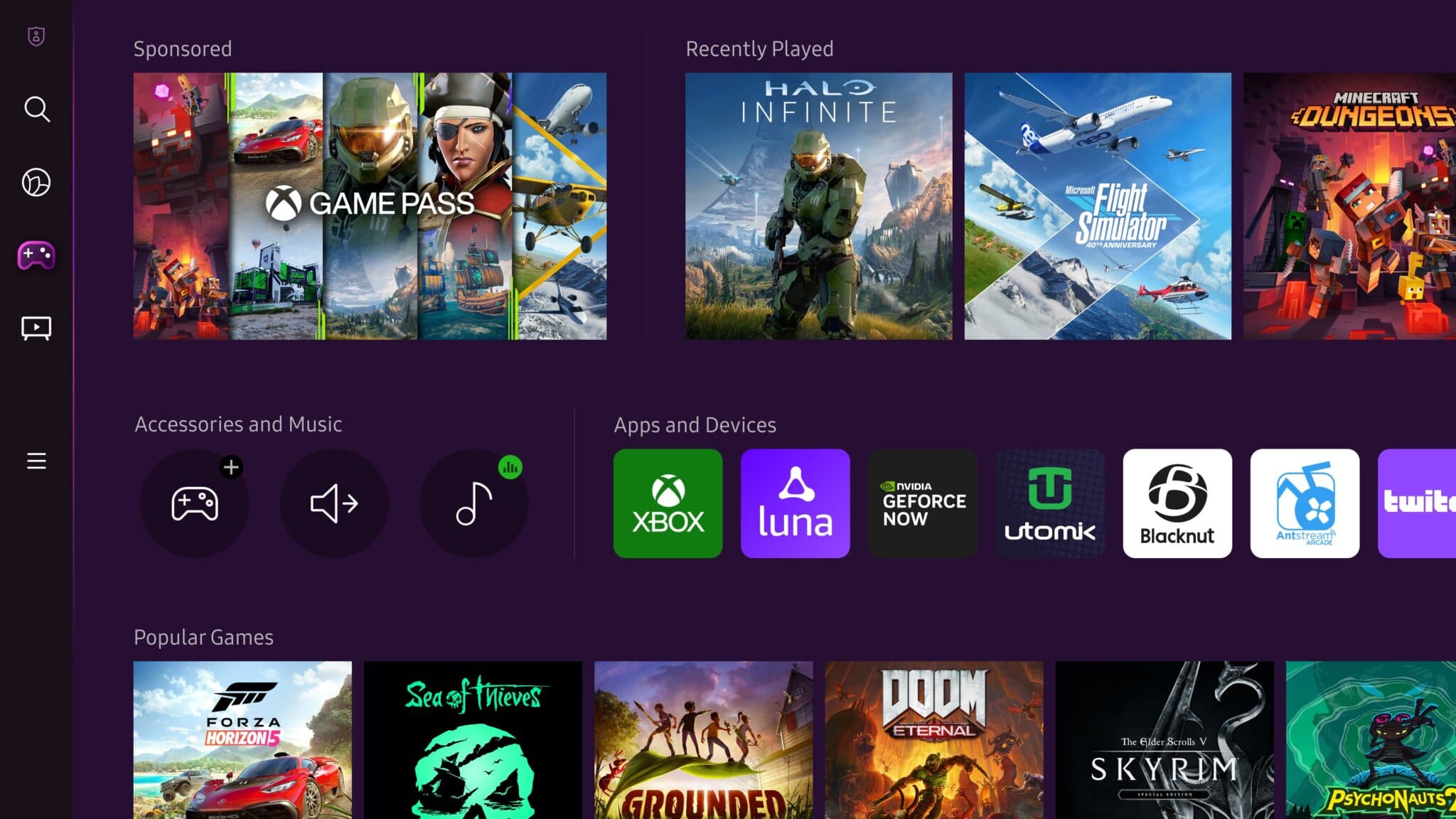Resume playing Halo Infinite
1456x819 pixels.
[818, 205]
